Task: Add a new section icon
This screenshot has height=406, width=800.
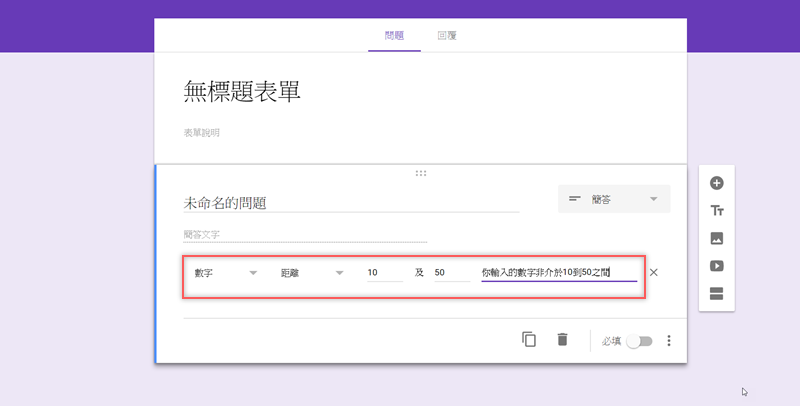Action: [x=716, y=293]
